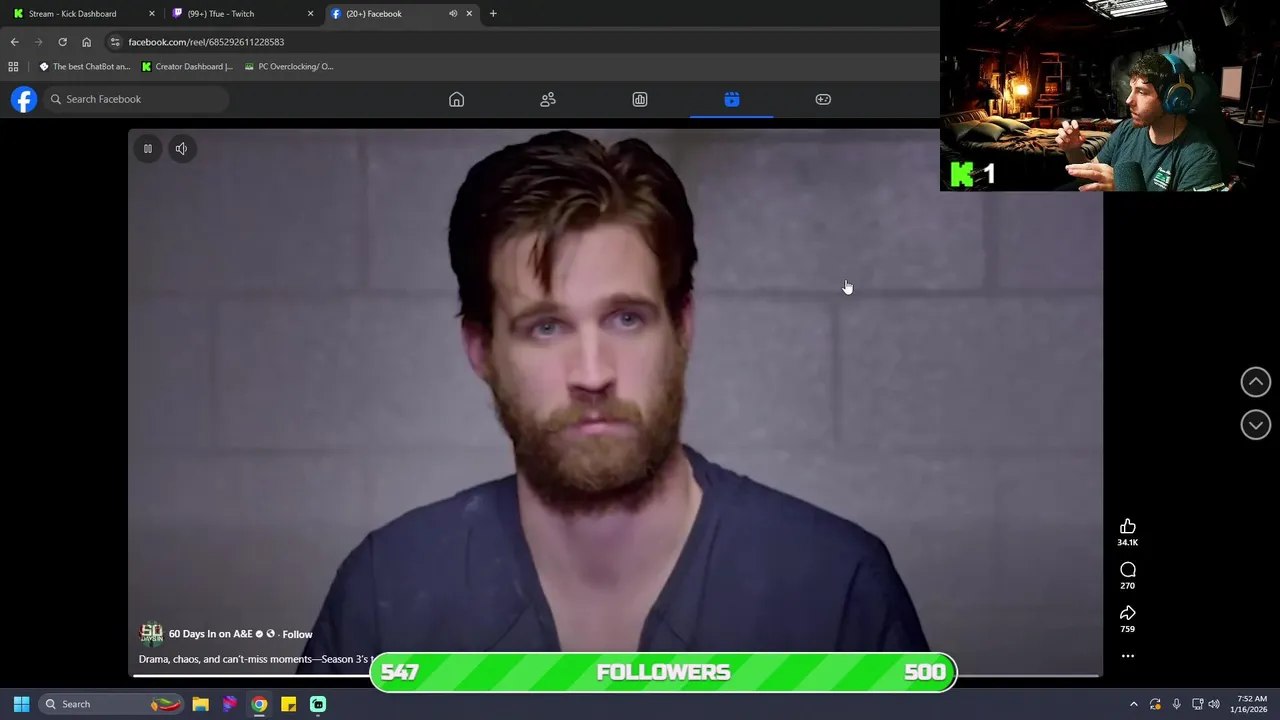
Task: Click the reel caption 'Drama, chaos, and can't-miss moments'
Action: (254, 659)
